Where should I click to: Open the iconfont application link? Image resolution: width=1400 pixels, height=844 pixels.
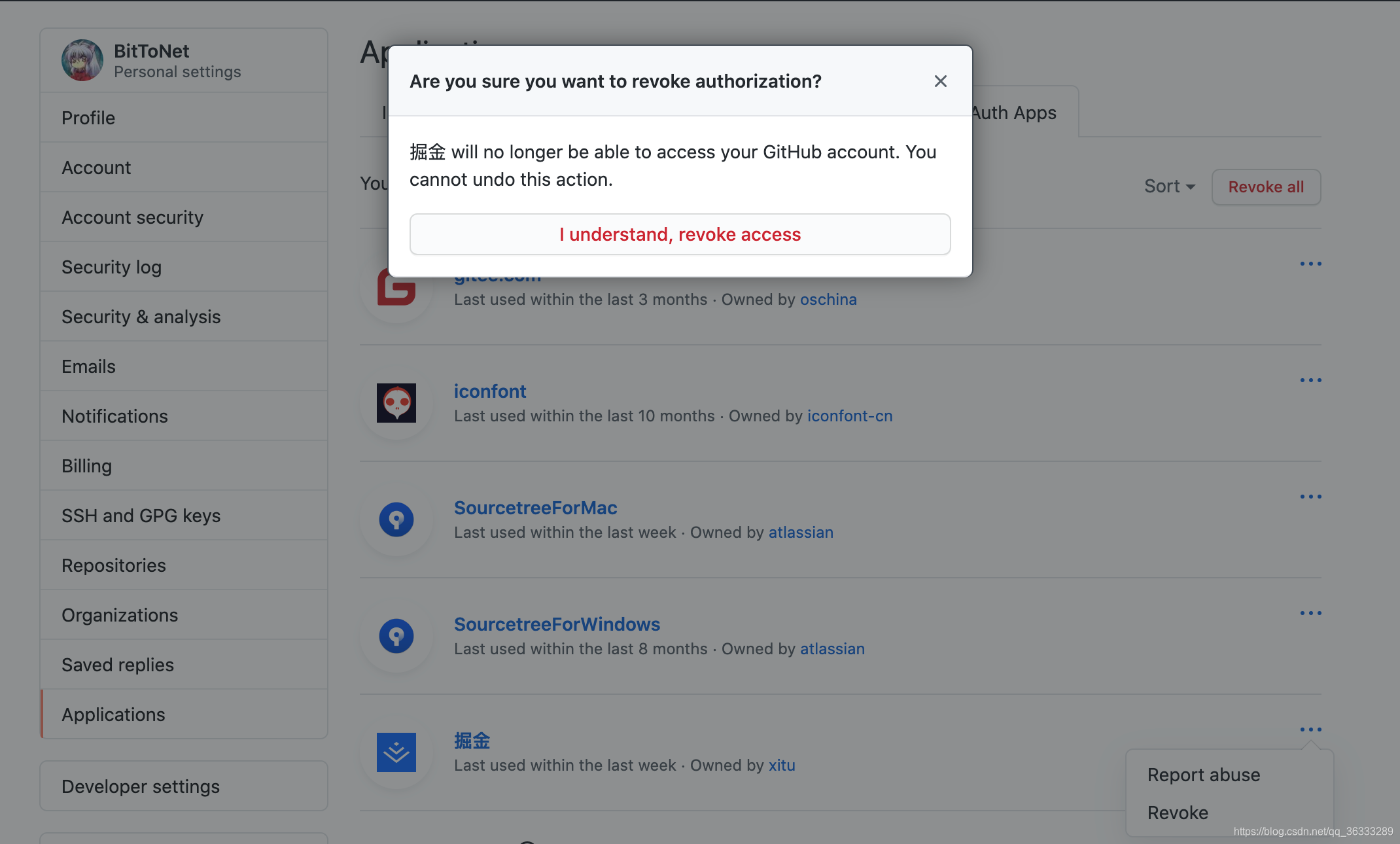pos(490,391)
